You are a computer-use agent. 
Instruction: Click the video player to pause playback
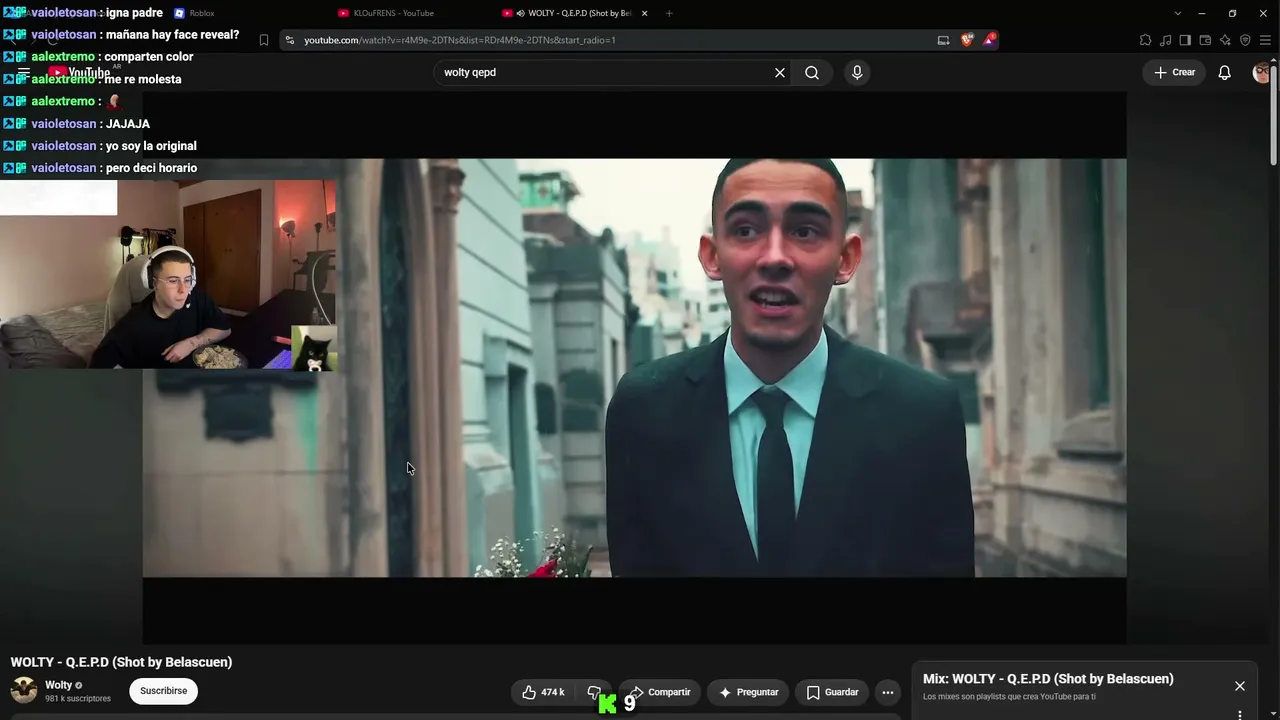(634, 368)
